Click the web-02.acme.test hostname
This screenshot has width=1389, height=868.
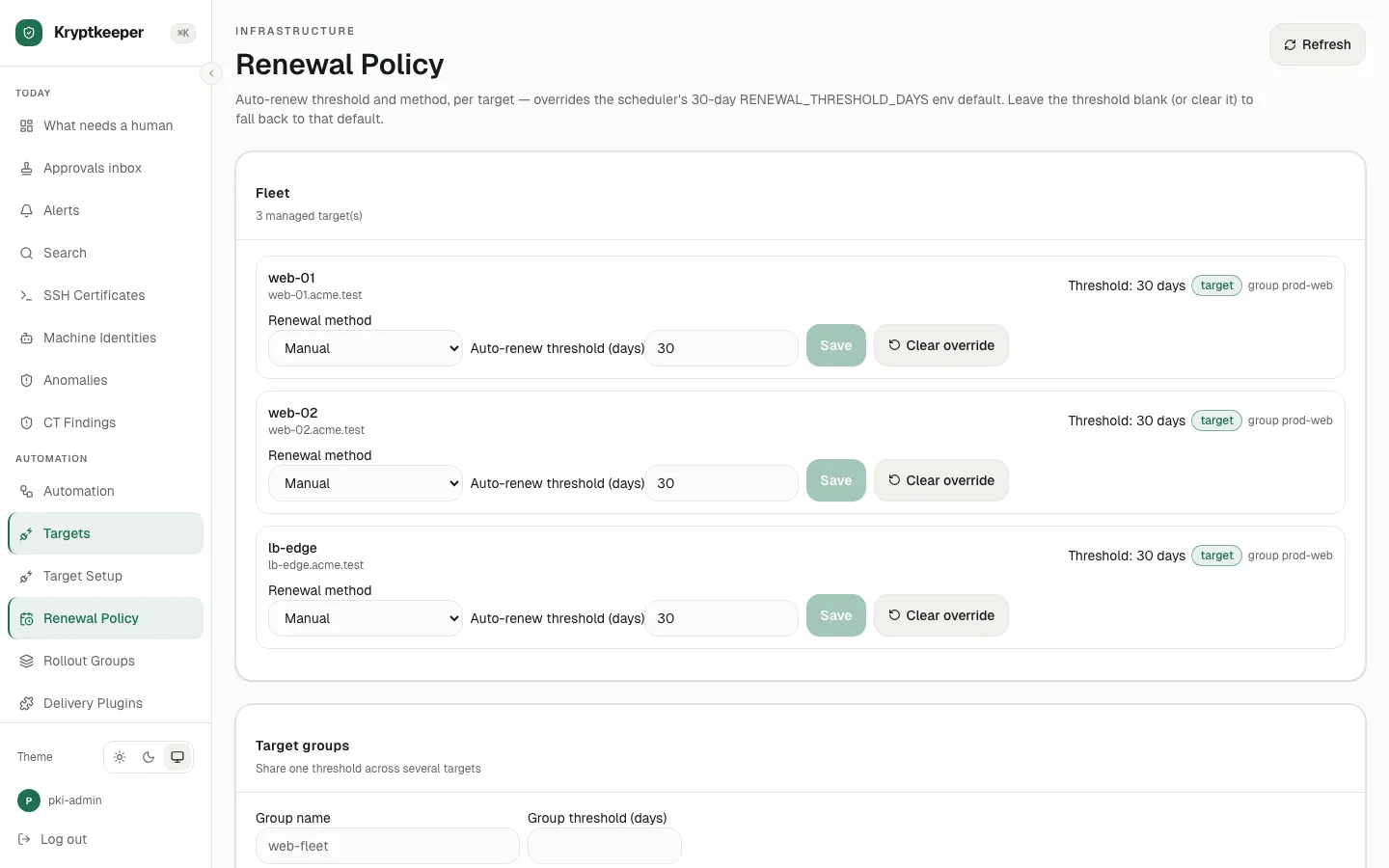pos(316,430)
